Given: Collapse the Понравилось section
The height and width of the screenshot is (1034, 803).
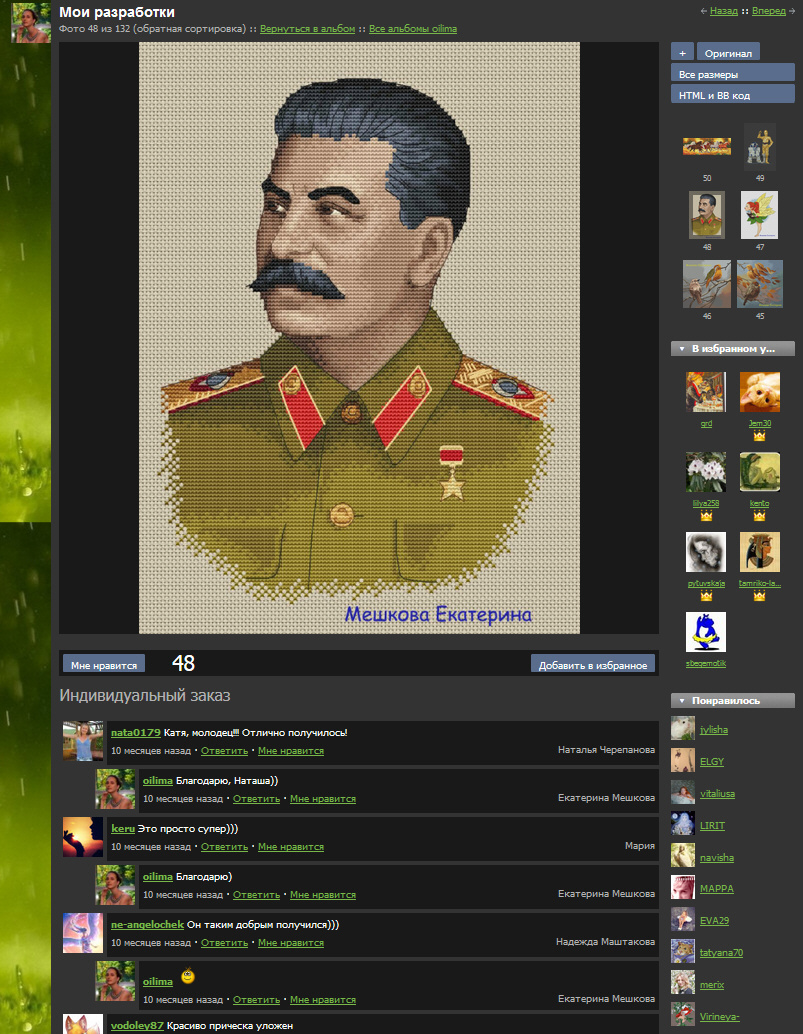Looking at the screenshot, I should pyautogui.click(x=732, y=700).
